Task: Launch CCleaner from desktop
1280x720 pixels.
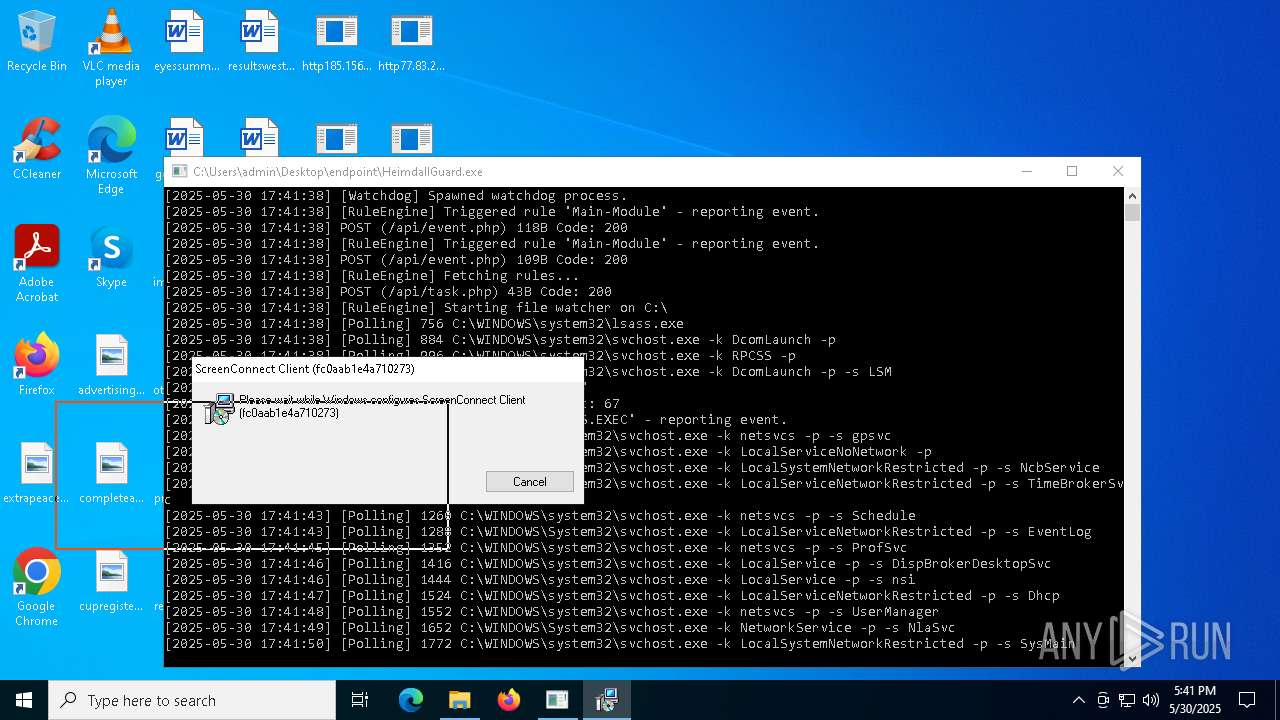Action: pyautogui.click(x=37, y=149)
